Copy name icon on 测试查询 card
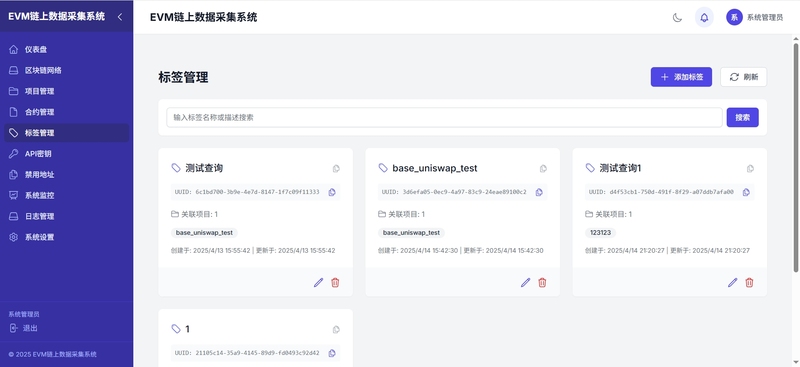 pos(336,168)
